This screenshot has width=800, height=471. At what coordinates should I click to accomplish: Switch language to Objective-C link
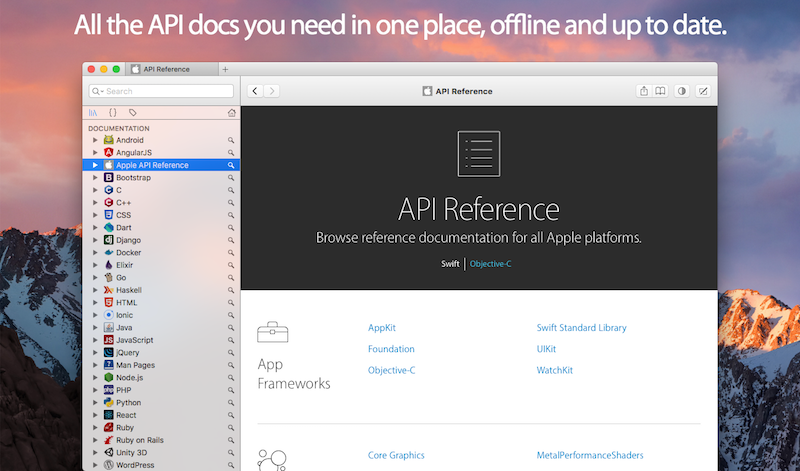tap(490, 264)
